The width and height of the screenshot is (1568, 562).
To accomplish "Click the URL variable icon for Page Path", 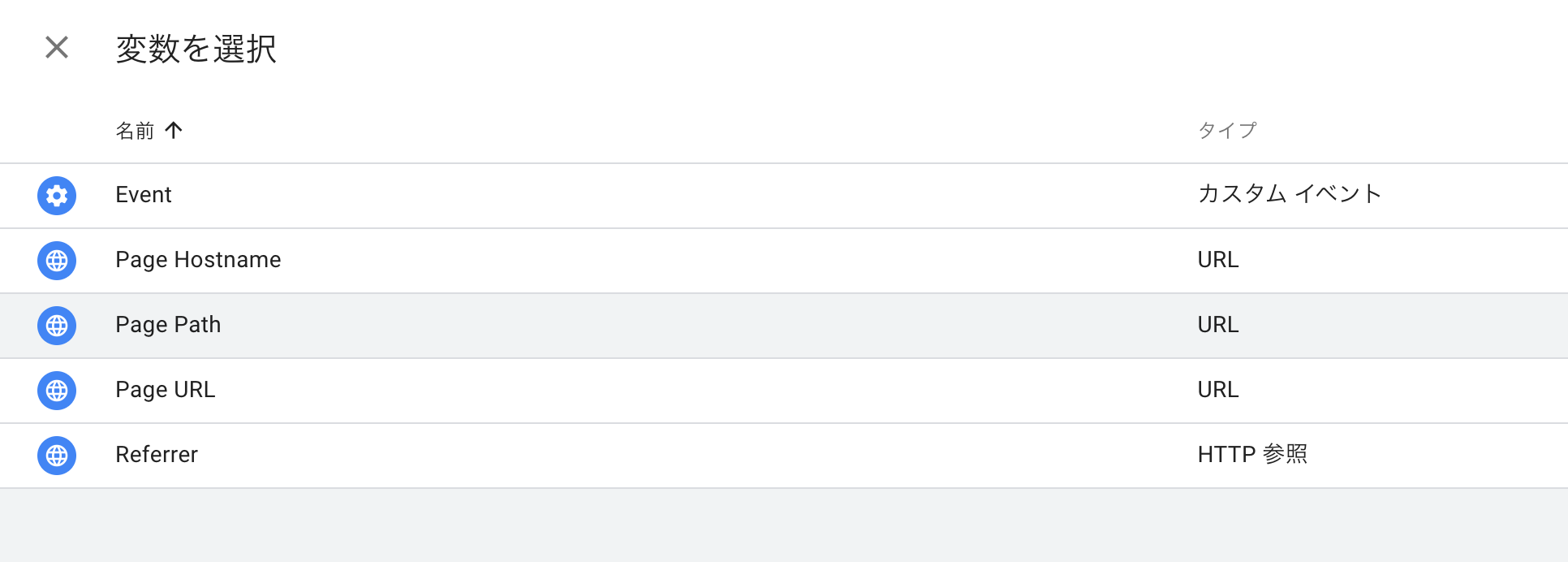I will tap(56, 325).
